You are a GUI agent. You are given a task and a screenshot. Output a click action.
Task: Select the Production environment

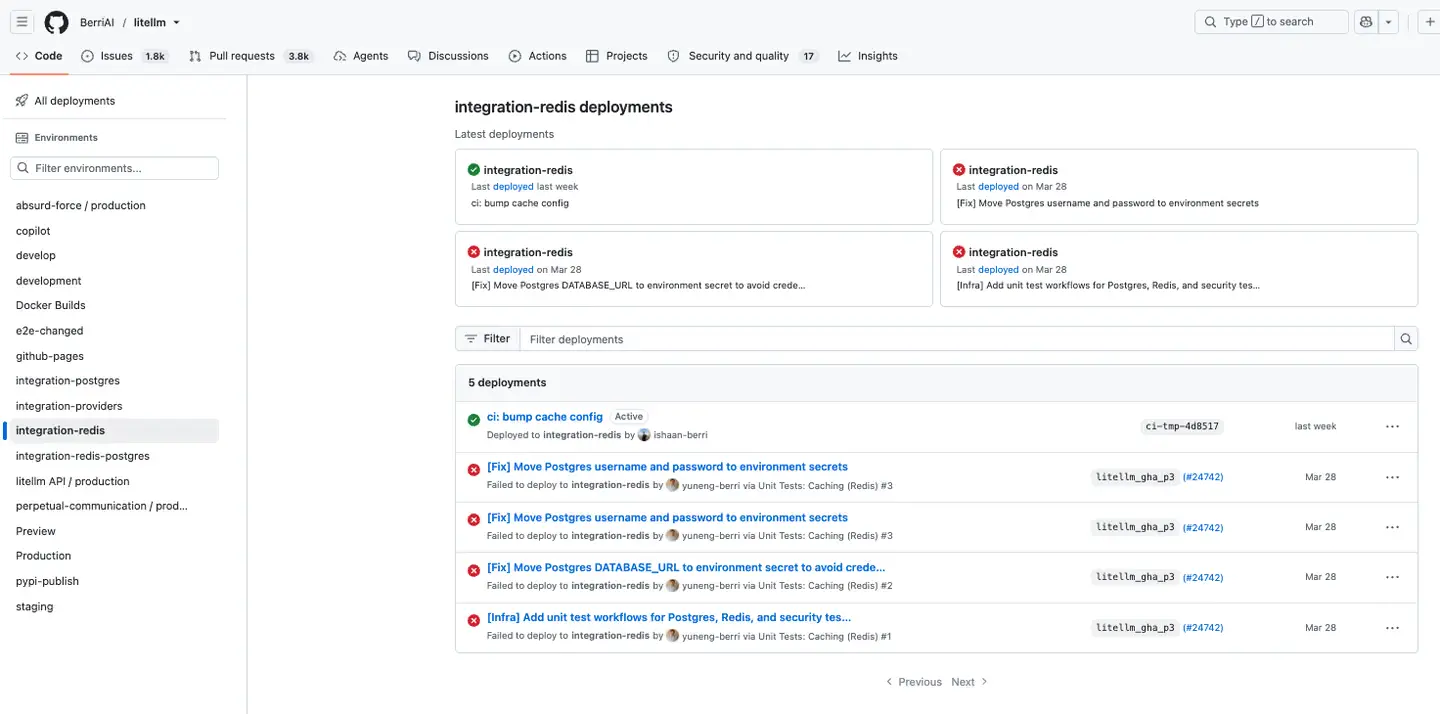coord(44,556)
